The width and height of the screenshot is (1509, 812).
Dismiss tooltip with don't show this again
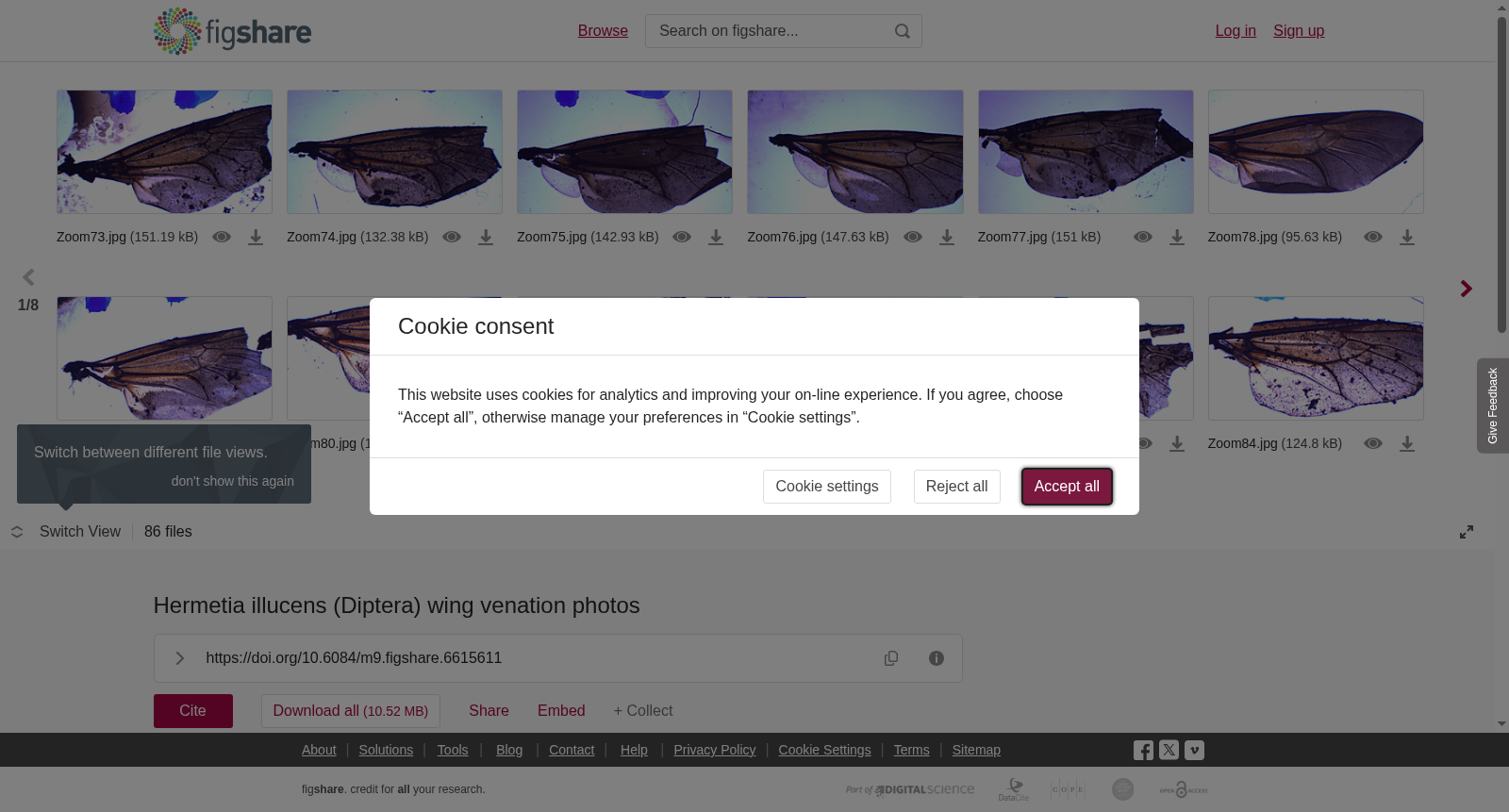click(x=233, y=481)
